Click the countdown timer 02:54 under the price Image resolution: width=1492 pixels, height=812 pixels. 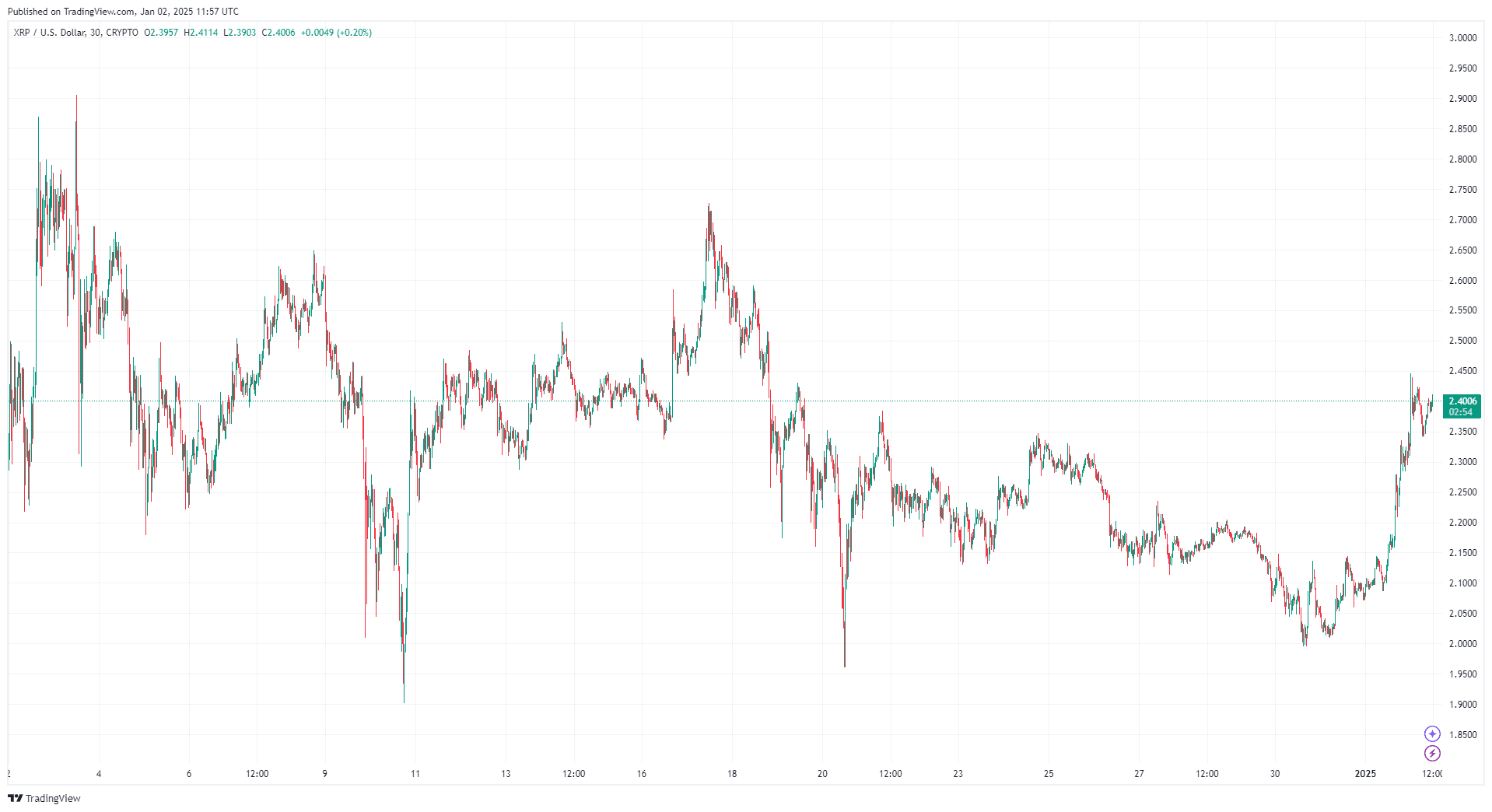(x=1461, y=412)
